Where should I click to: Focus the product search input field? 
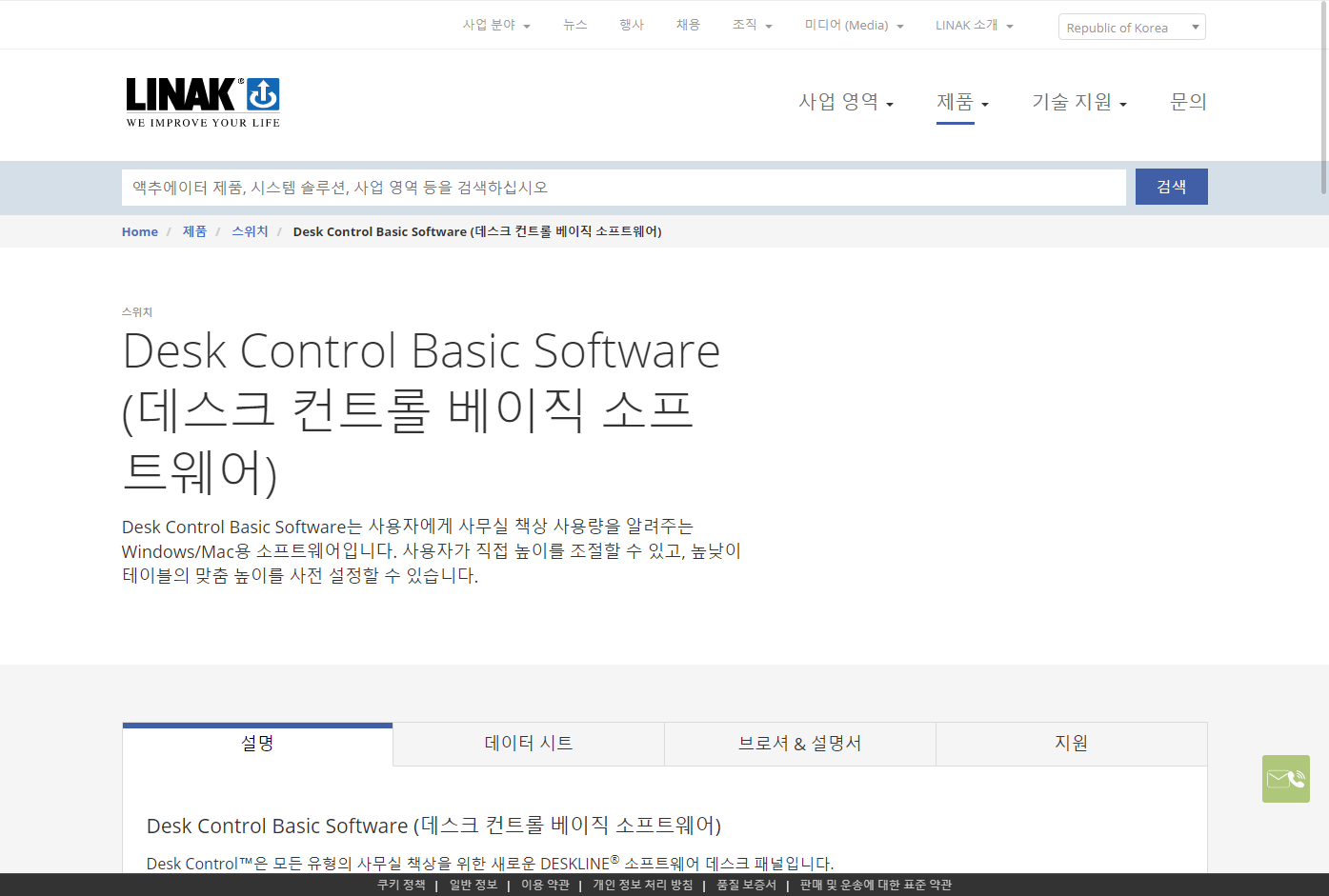[623, 187]
